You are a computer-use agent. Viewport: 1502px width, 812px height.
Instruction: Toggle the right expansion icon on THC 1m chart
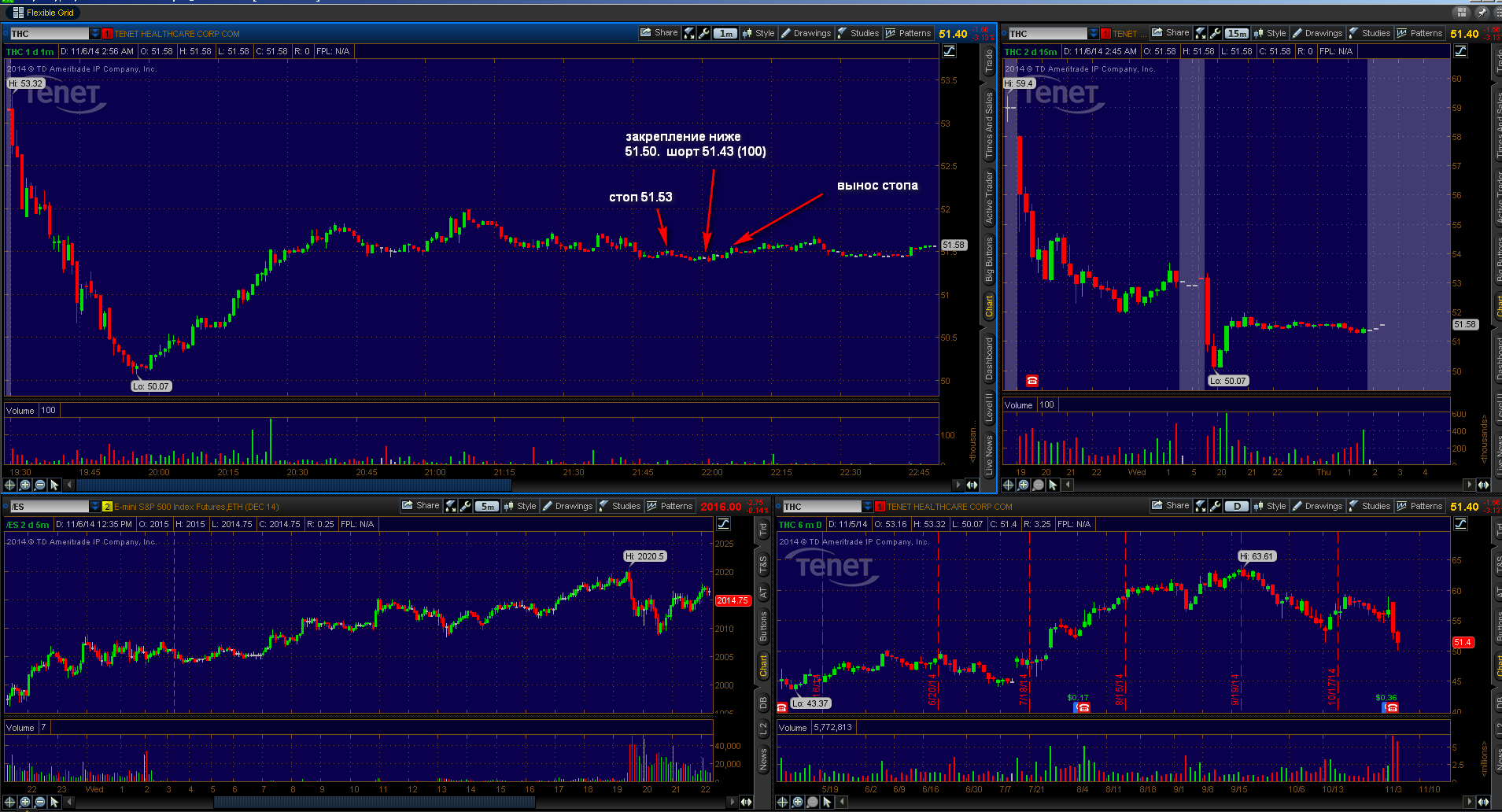tap(950, 51)
